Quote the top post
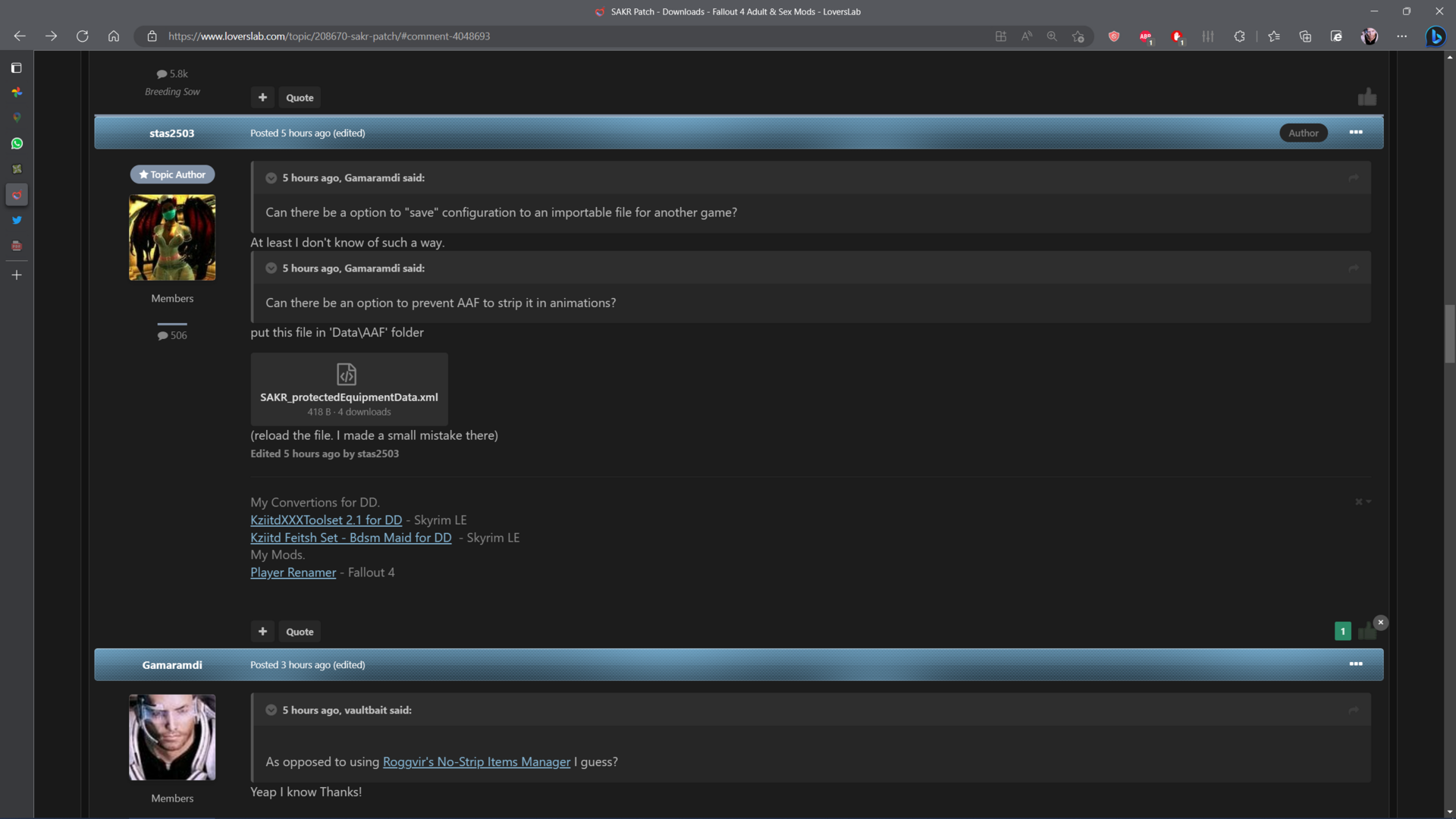This screenshot has width=1456, height=819. pos(300,97)
